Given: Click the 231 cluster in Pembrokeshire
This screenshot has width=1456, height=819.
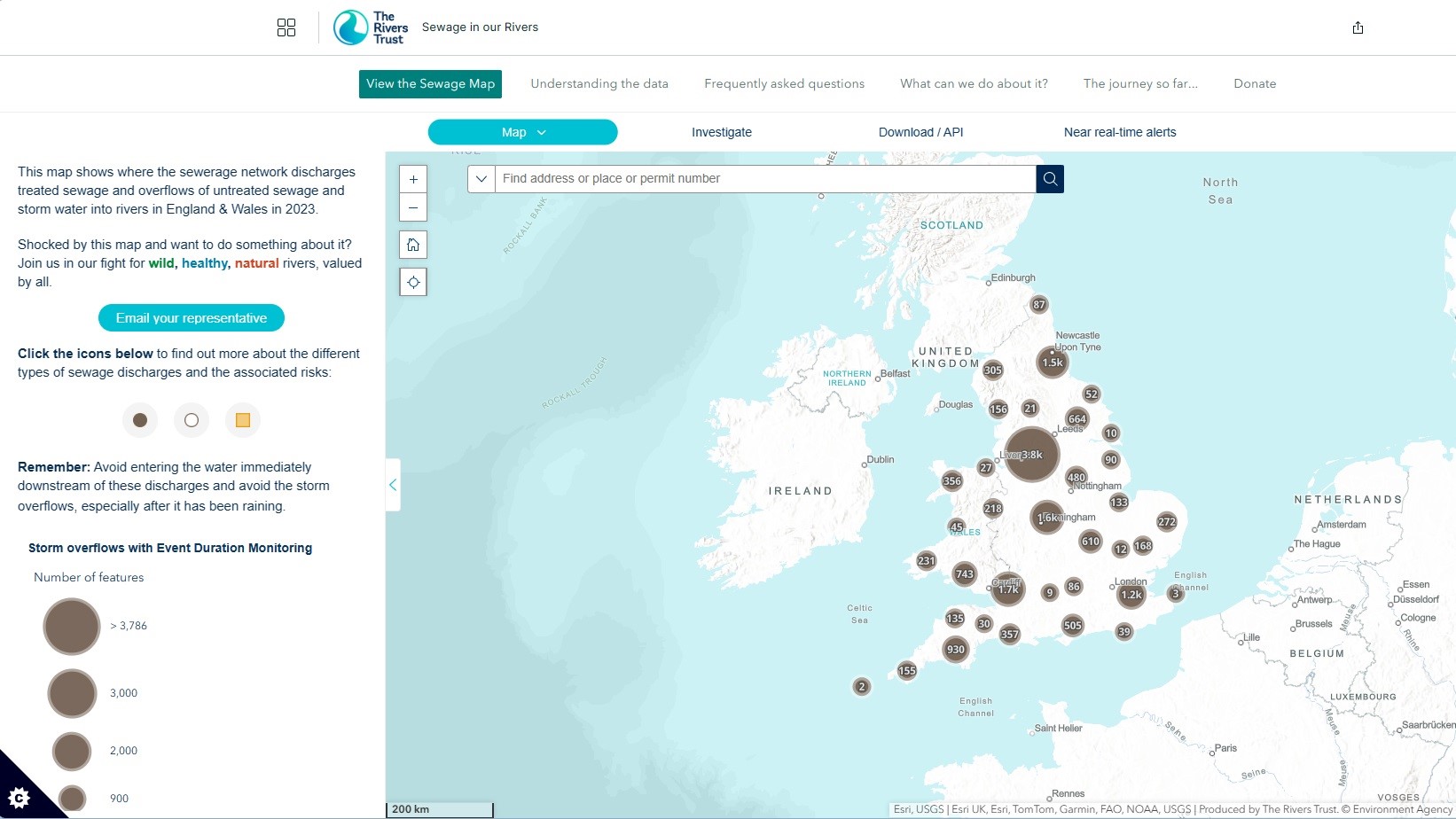Looking at the screenshot, I should [927, 560].
